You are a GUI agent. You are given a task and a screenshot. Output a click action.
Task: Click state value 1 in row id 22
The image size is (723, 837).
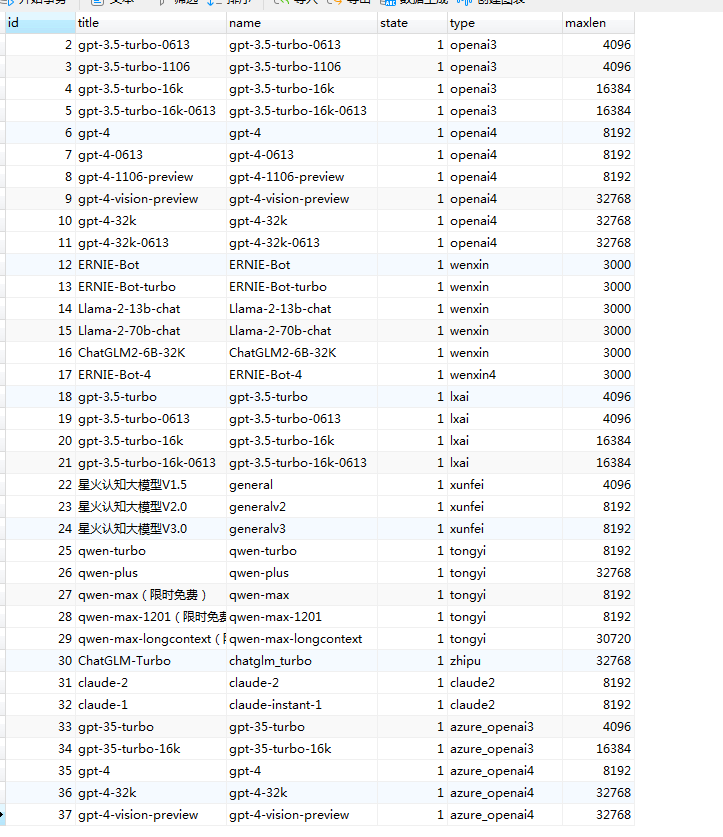412,485
